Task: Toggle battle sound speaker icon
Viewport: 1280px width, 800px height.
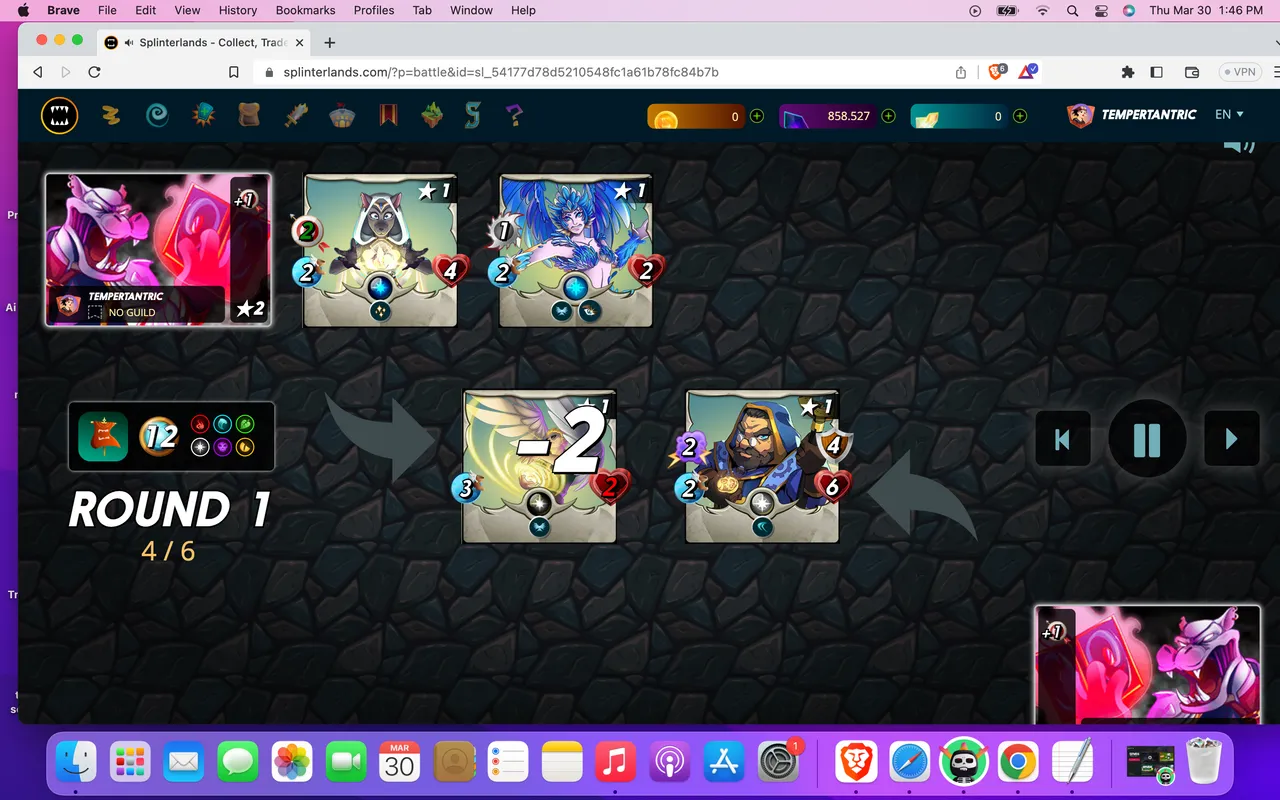Action: [x=1239, y=147]
